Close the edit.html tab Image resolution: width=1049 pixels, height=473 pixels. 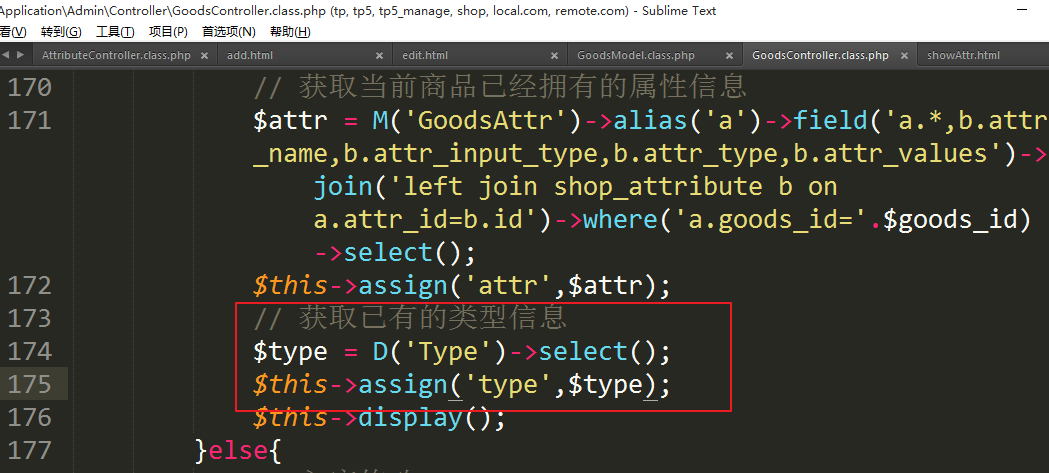coord(554,56)
